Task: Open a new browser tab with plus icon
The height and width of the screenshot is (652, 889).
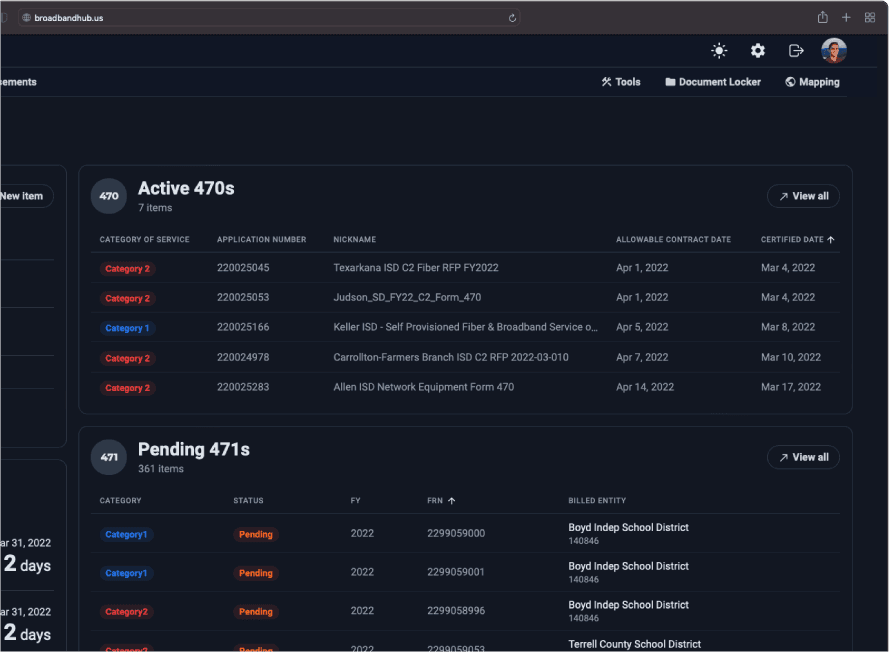Action: 846,17
